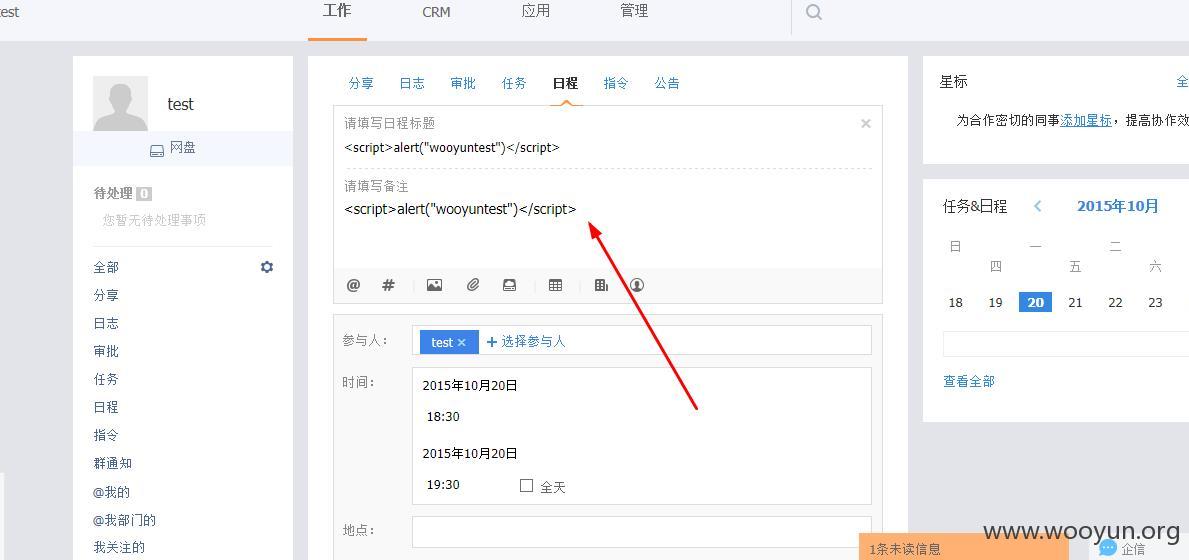Select day 23 in the calendar
This screenshot has width=1189, height=560.
pos(1156,303)
